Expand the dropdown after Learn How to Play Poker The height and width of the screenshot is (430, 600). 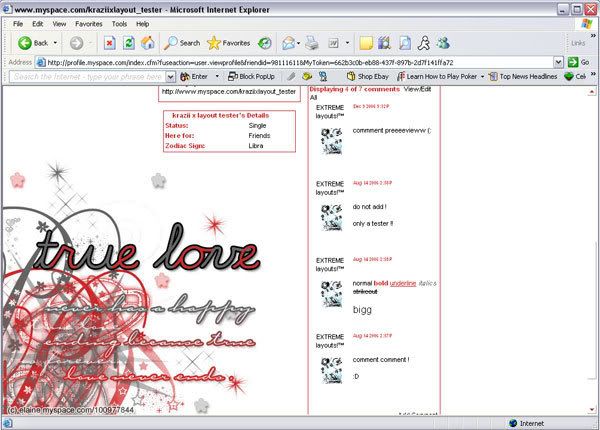(x=482, y=77)
